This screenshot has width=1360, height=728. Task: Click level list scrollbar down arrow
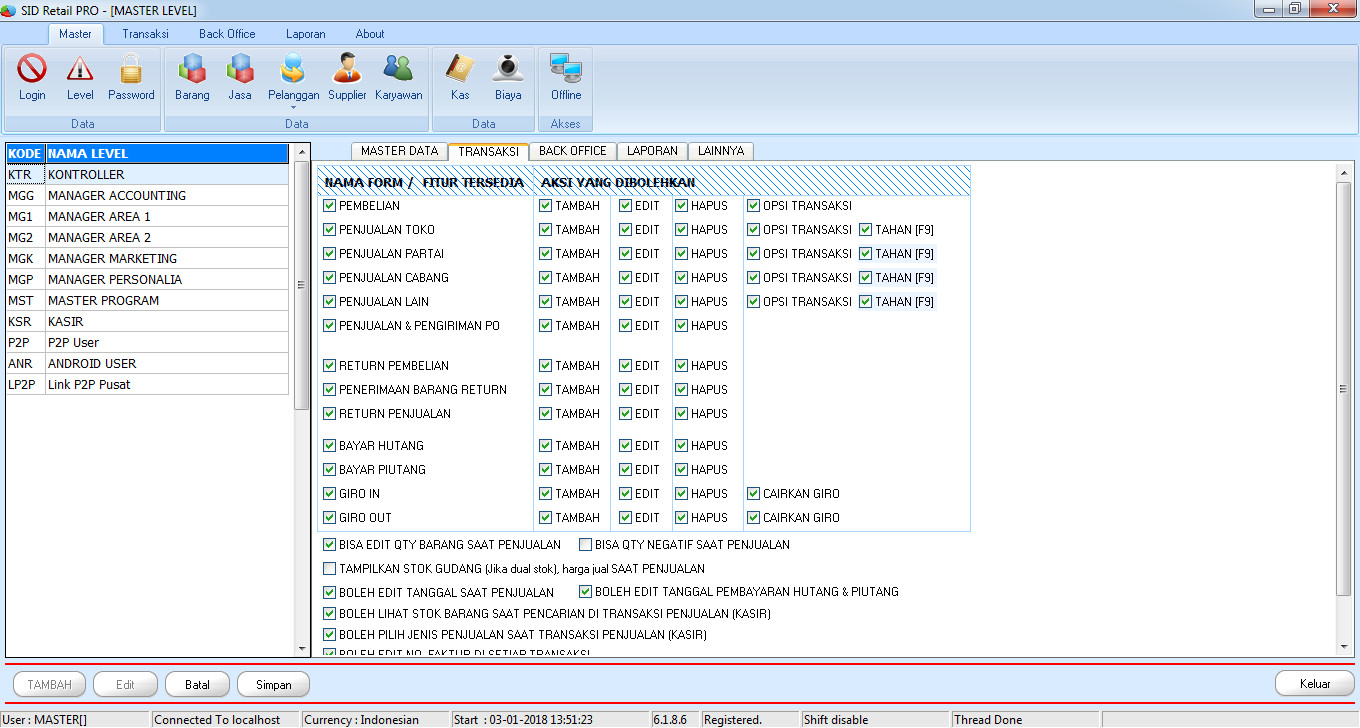coord(301,650)
